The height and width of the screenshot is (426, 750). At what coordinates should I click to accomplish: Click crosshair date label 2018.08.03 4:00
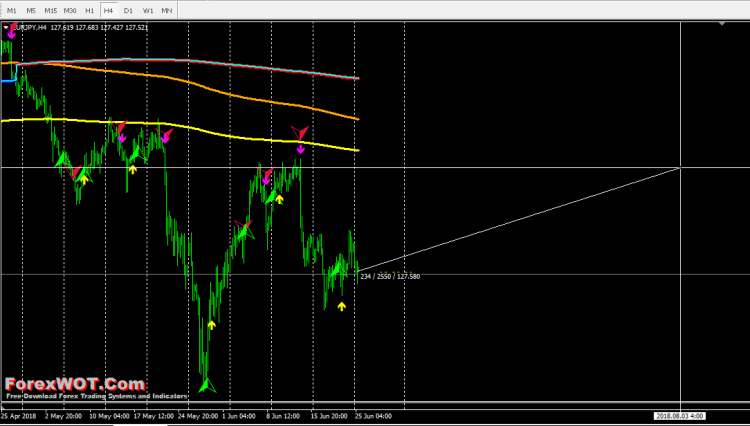coord(679,416)
